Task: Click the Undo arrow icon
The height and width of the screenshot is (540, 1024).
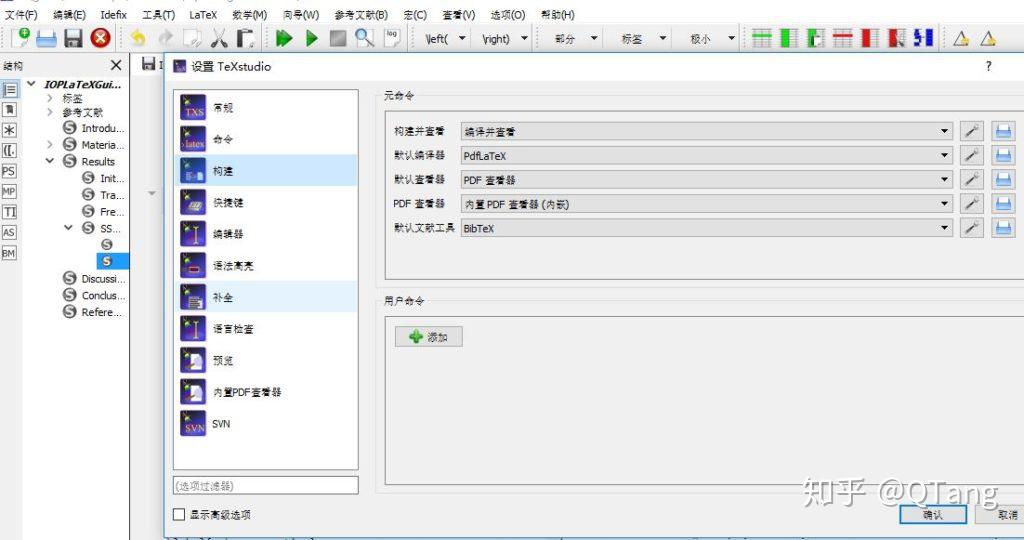Action: [x=138, y=39]
